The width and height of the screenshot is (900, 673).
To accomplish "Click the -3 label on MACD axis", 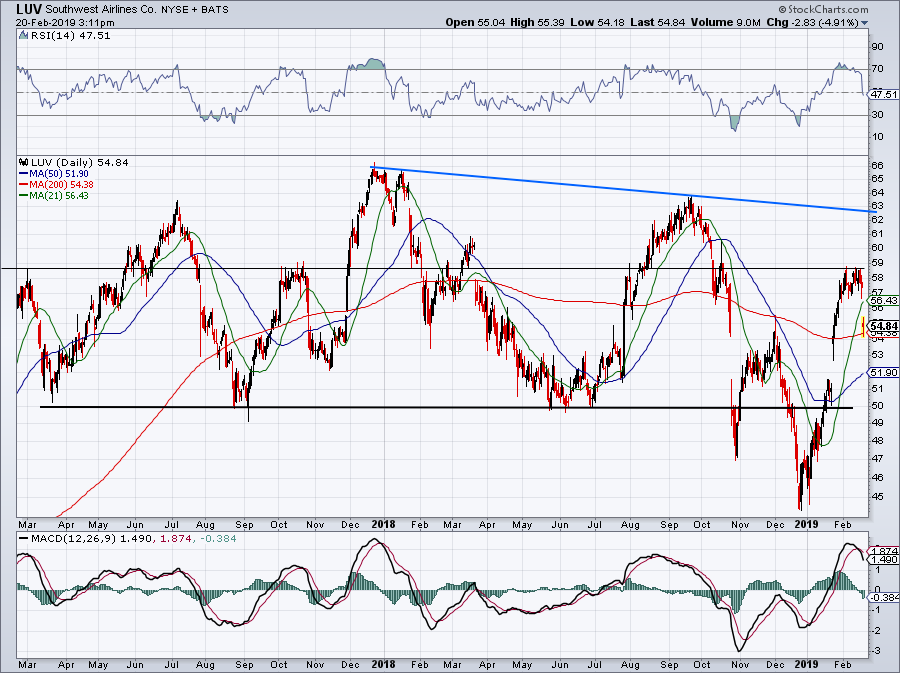I will (876, 651).
